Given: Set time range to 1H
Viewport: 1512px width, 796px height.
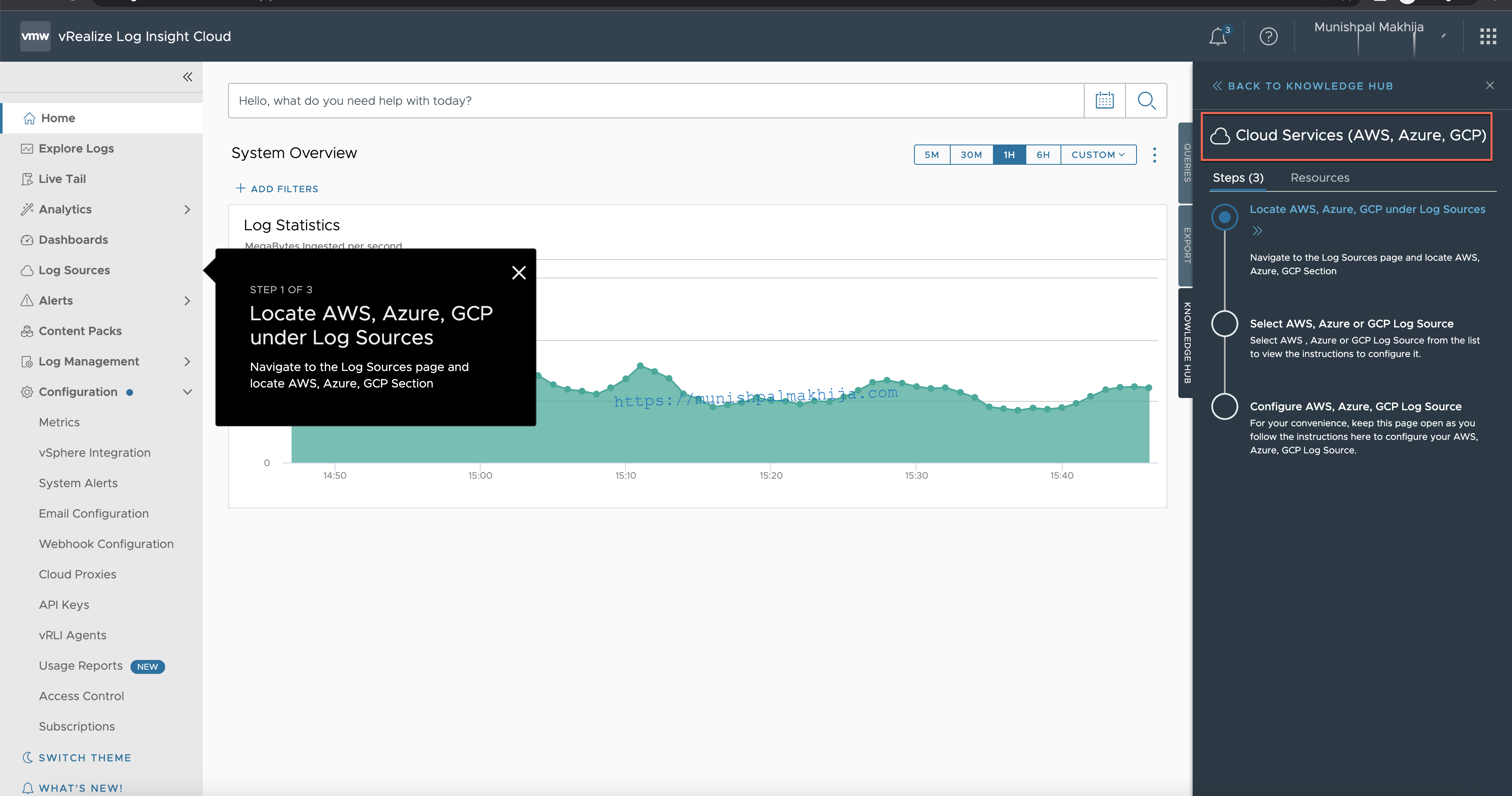Looking at the screenshot, I should pyautogui.click(x=1009, y=155).
